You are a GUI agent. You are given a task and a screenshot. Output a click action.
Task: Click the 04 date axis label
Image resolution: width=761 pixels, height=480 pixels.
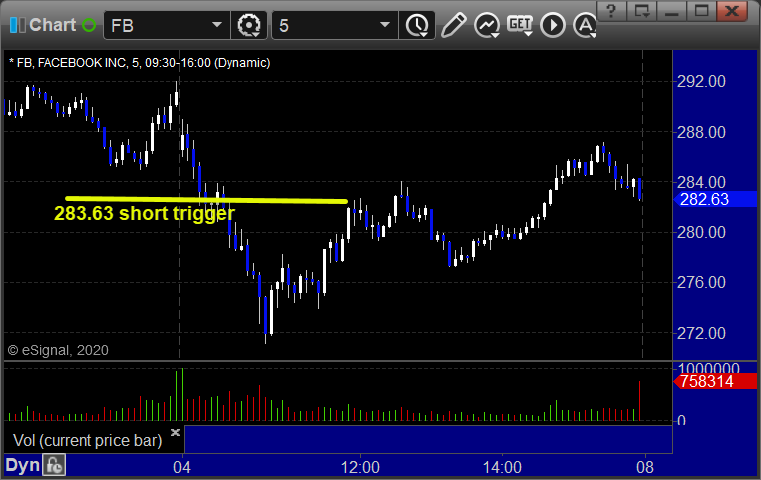tap(182, 467)
